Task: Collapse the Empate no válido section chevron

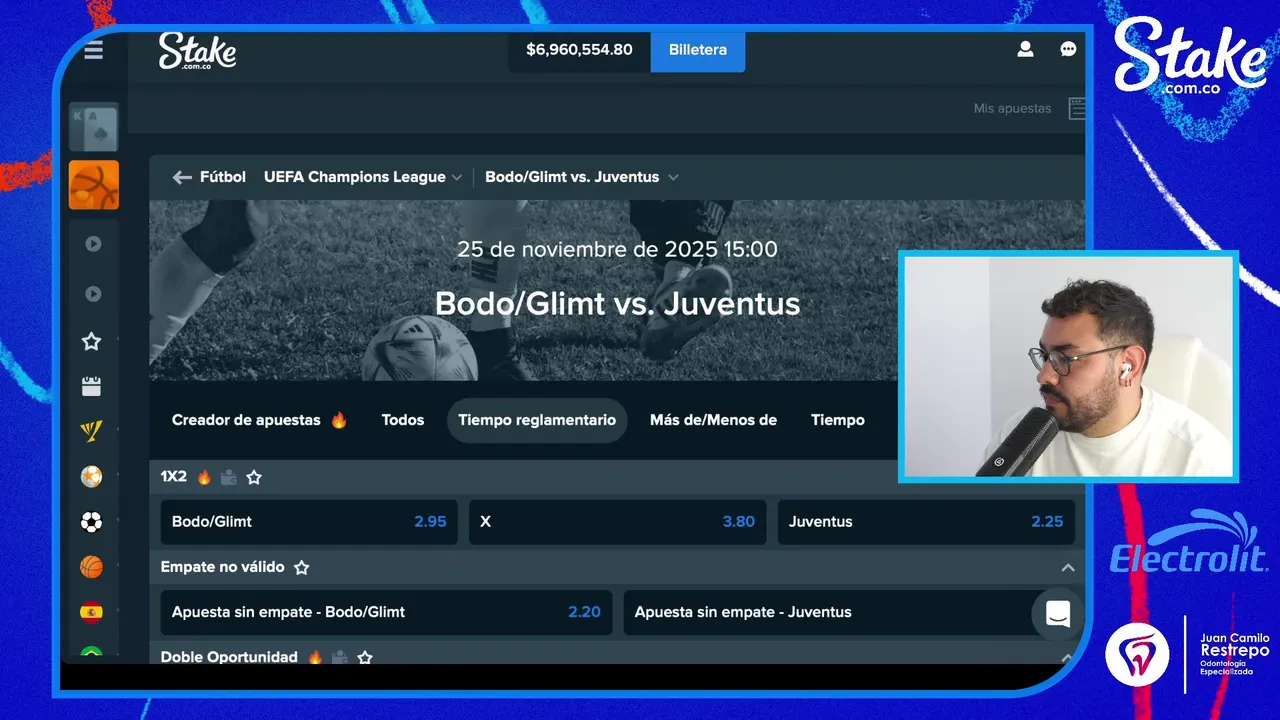Action: [x=1068, y=567]
